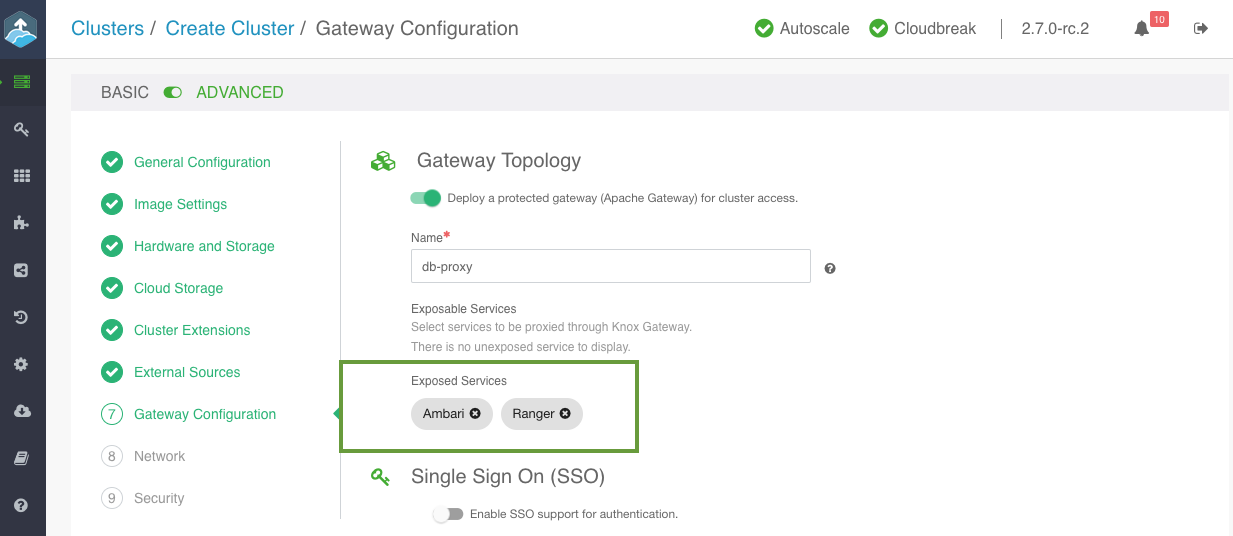Enable SSO support for authentication
Screen dimensions: 1233x536
pyautogui.click(x=449, y=514)
